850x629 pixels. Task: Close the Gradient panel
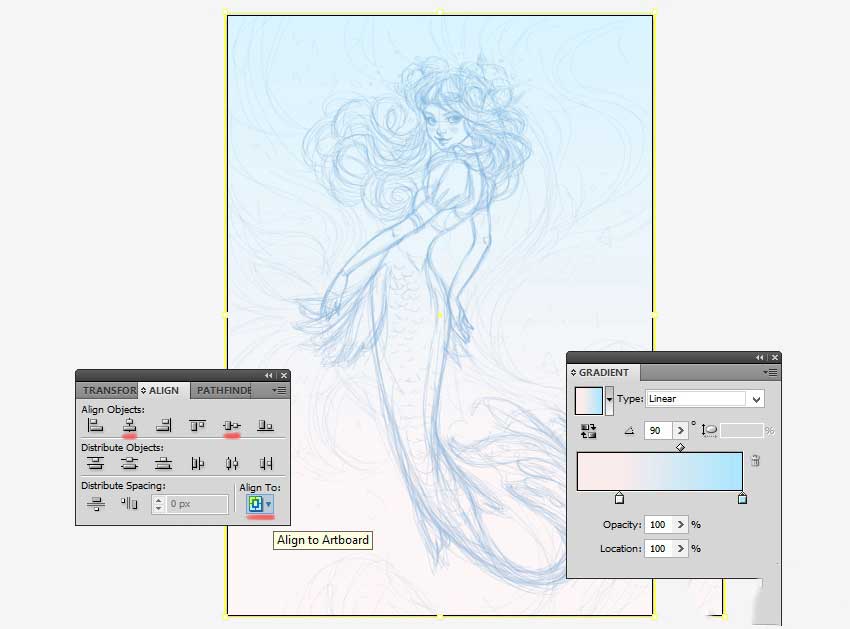775,357
